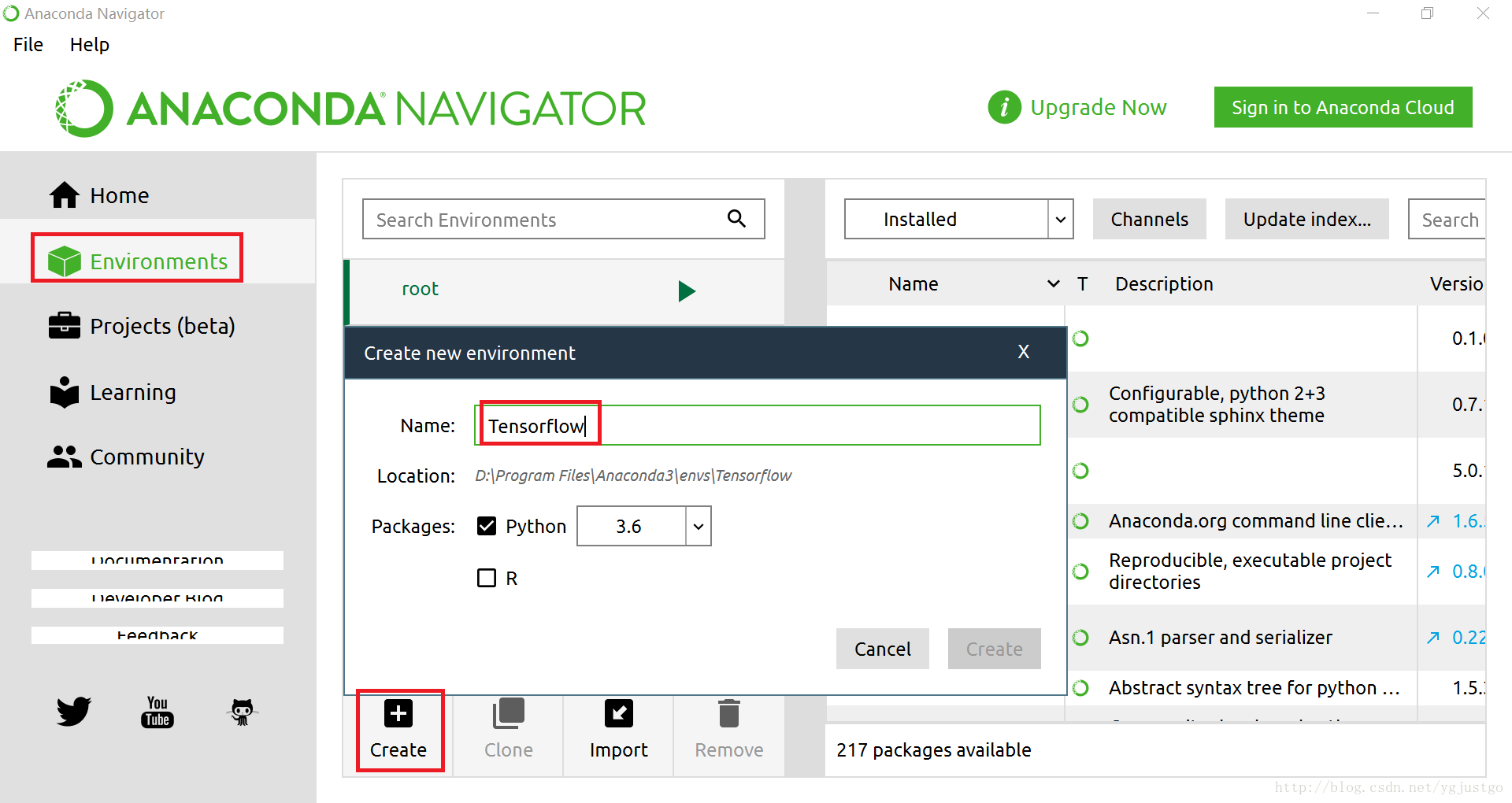Toggle status circle for Configurable sphinx theme package
Screen dimensions: 1512x803
tap(1080, 405)
